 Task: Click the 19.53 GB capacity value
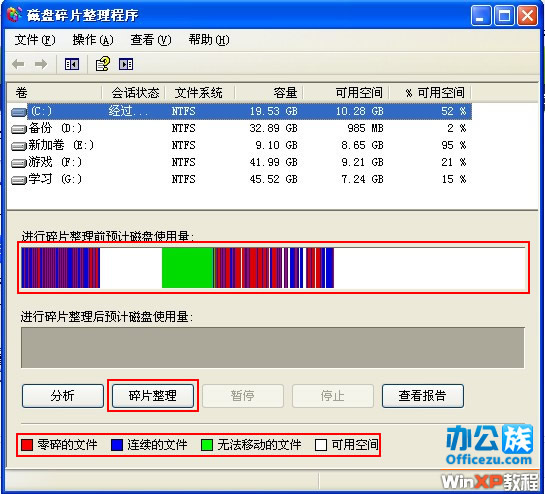click(274, 111)
